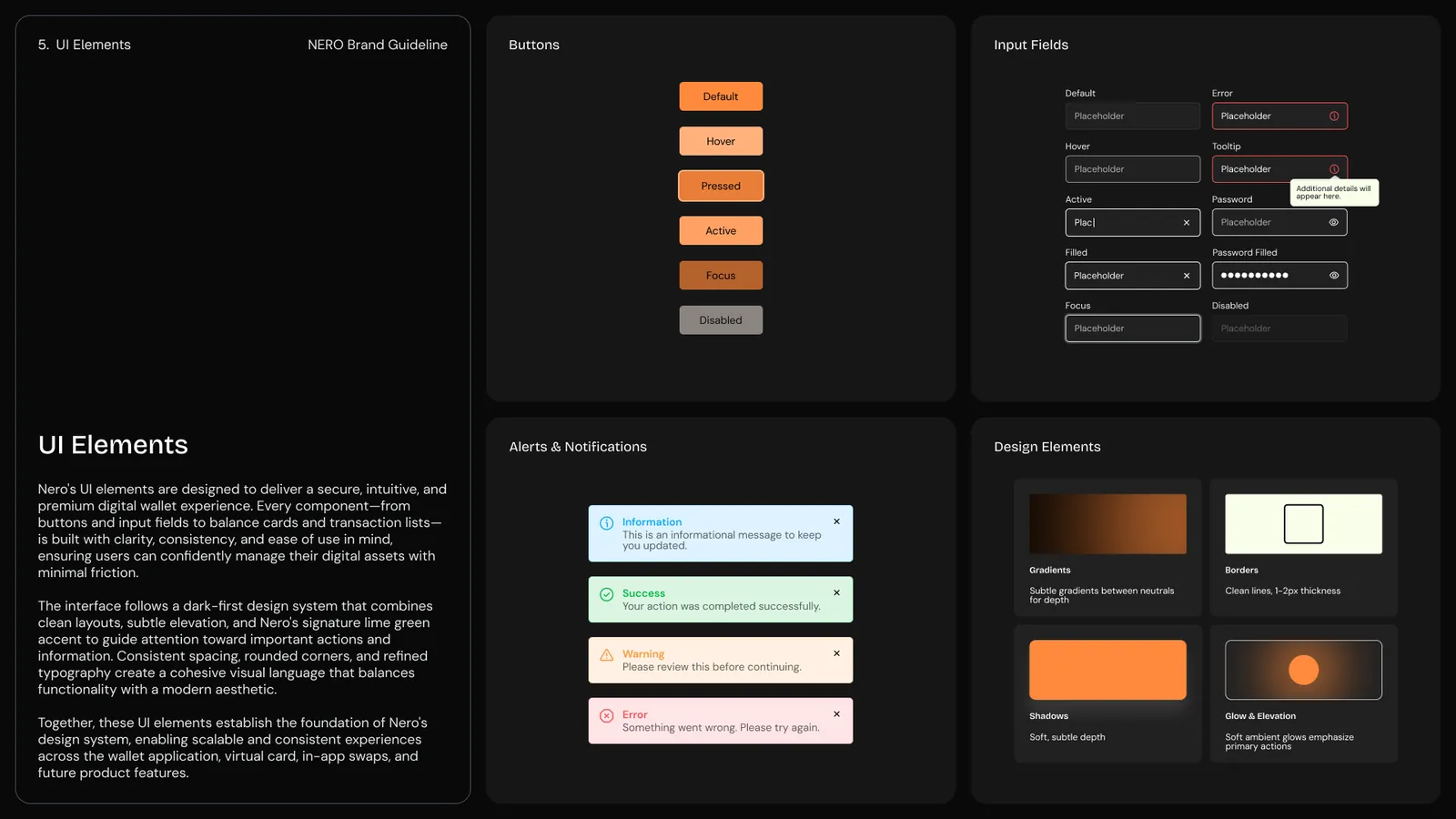1456x819 pixels.
Task: Click the Active state button
Action: (721, 230)
